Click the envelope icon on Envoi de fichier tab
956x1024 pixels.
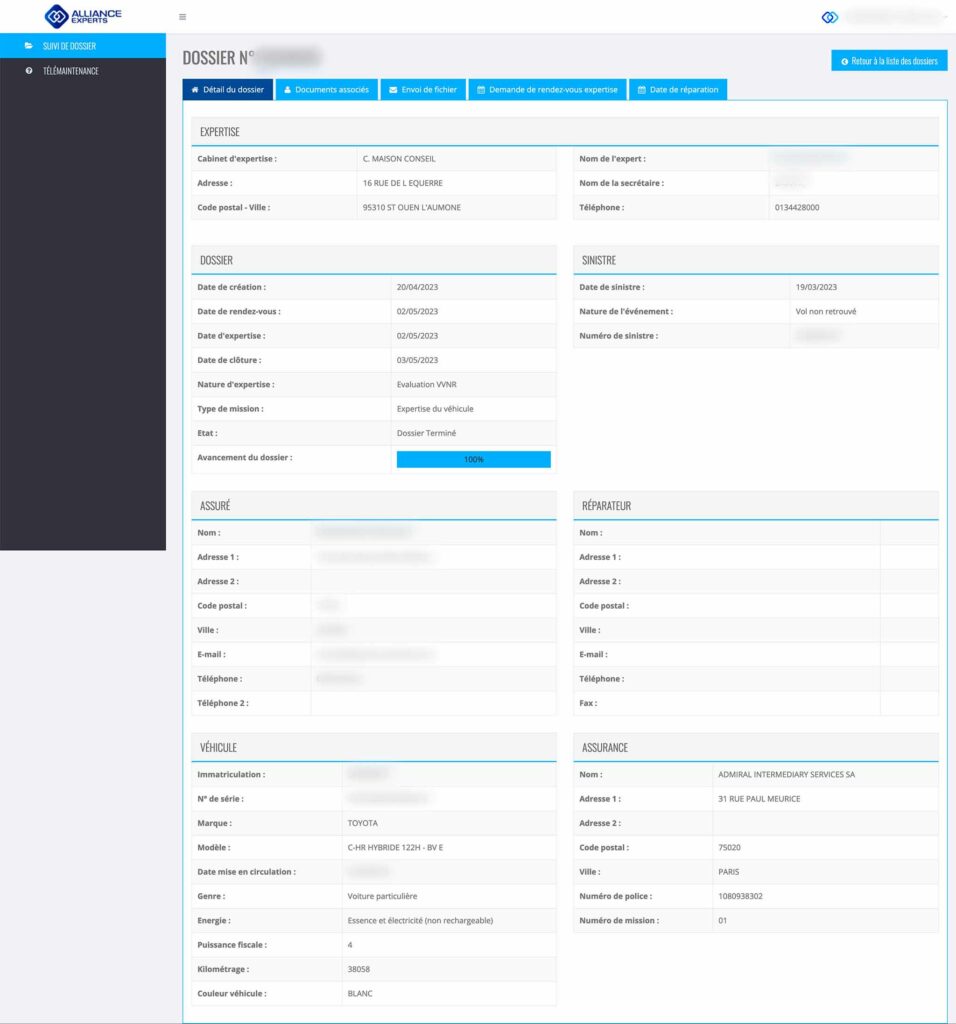393,90
